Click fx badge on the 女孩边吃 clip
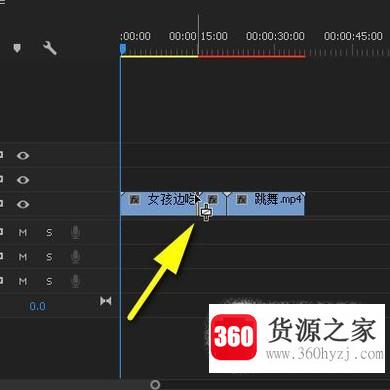 [x=134, y=200]
